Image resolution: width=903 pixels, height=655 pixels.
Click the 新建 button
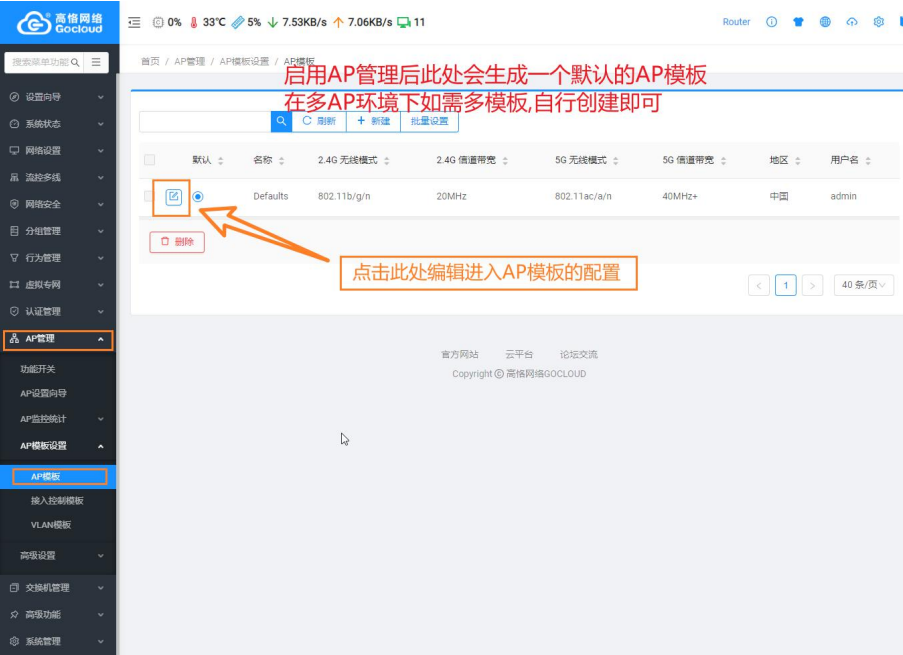(x=373, y=121)
